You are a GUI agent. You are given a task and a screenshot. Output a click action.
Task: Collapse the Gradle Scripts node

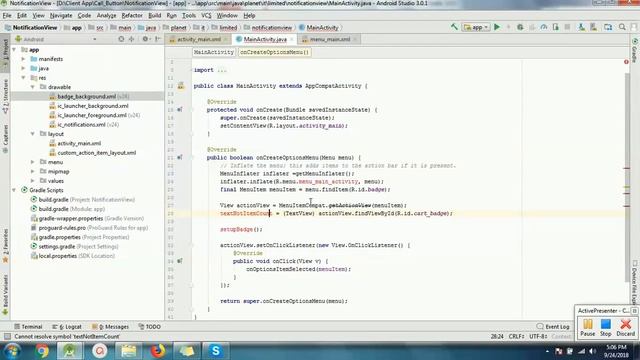tap(15, 190)
